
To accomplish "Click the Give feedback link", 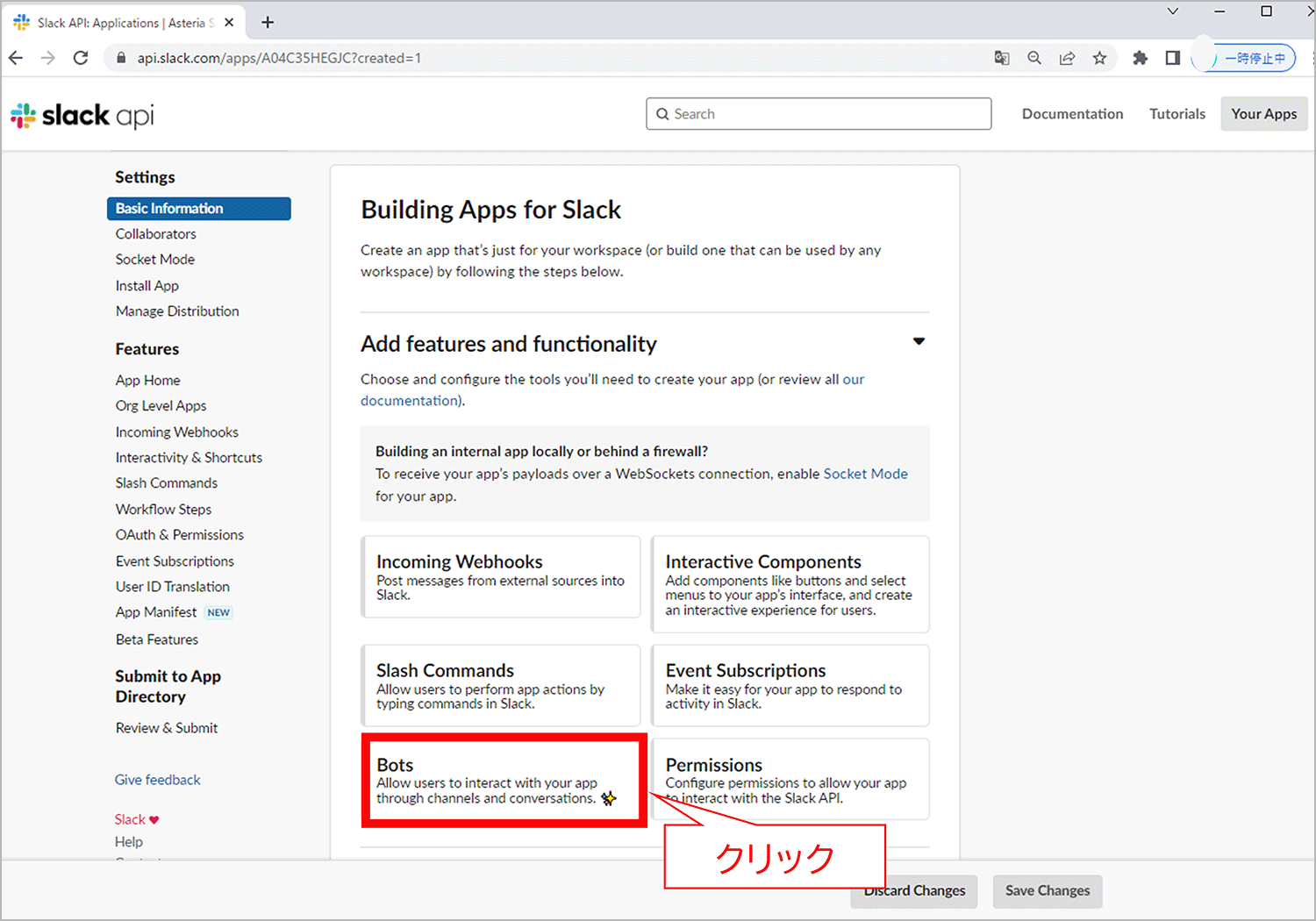I will tap(158, 780).
